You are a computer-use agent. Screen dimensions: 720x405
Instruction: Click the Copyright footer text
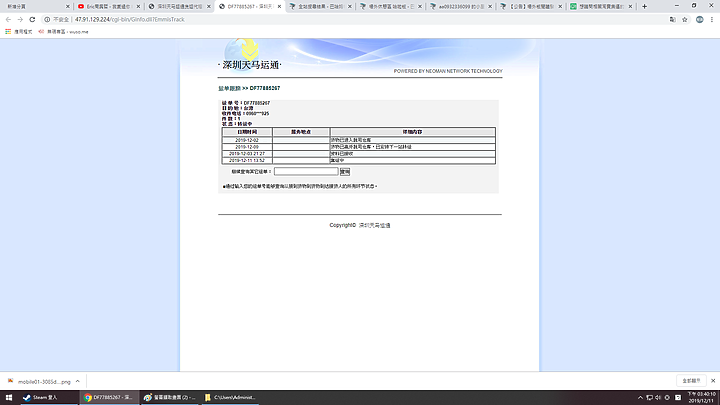pyautogui.click(x=360, y=225)
